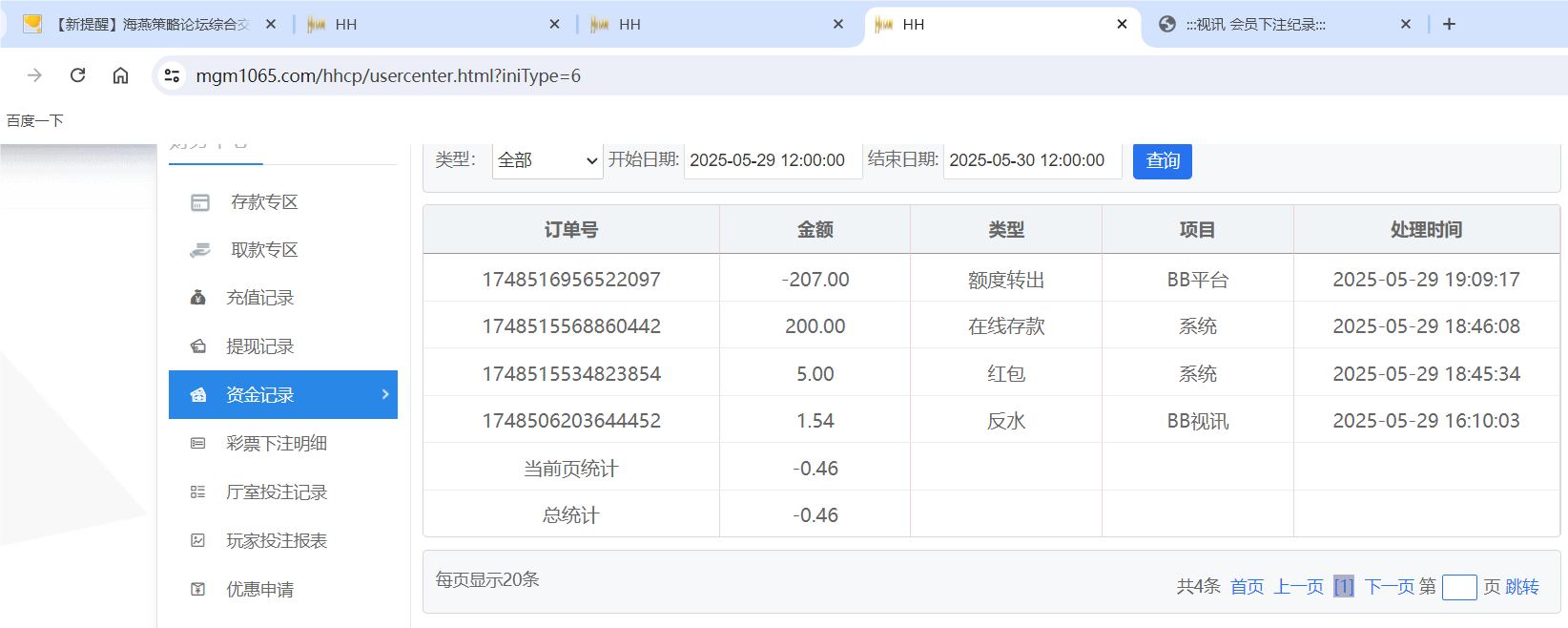Click the withdrawal records icon
The height and width of the screenshot is (628, 1568).
click(198, 346)
